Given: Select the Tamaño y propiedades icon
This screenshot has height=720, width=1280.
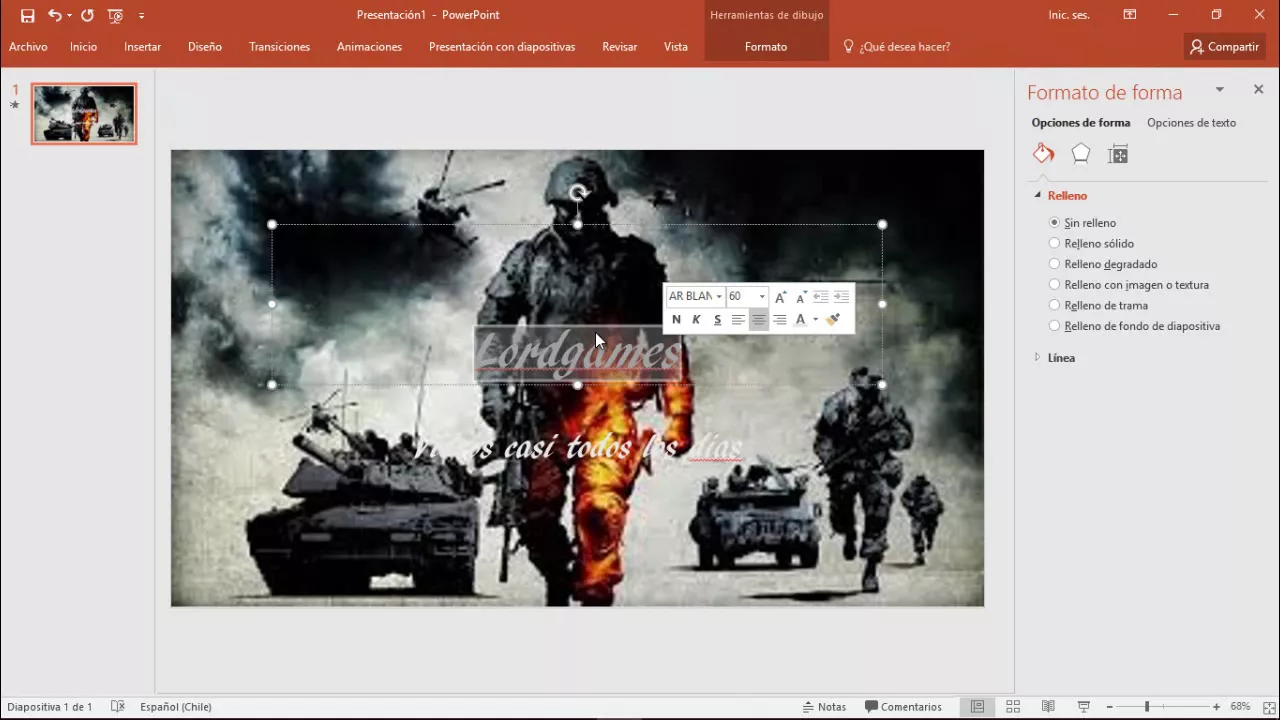Looking at the screenshot, I should (x=1118, y=154).
